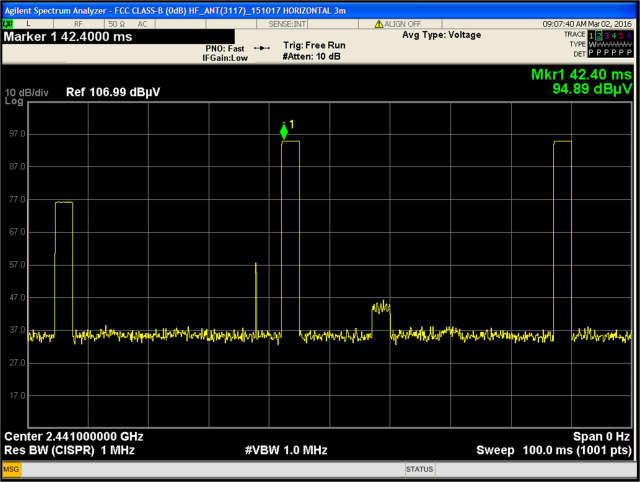Select marker 1 diamond on the trace
640x482 pixels.
284,132
